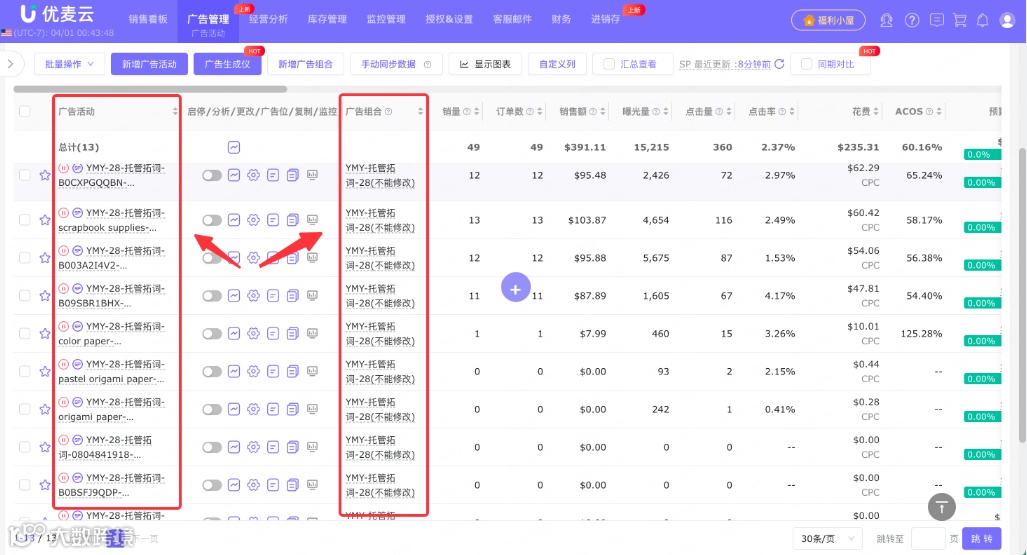Open analysis chart for pastel origami paper campaign
The image size is (1027, 555).
click(234, 372)
